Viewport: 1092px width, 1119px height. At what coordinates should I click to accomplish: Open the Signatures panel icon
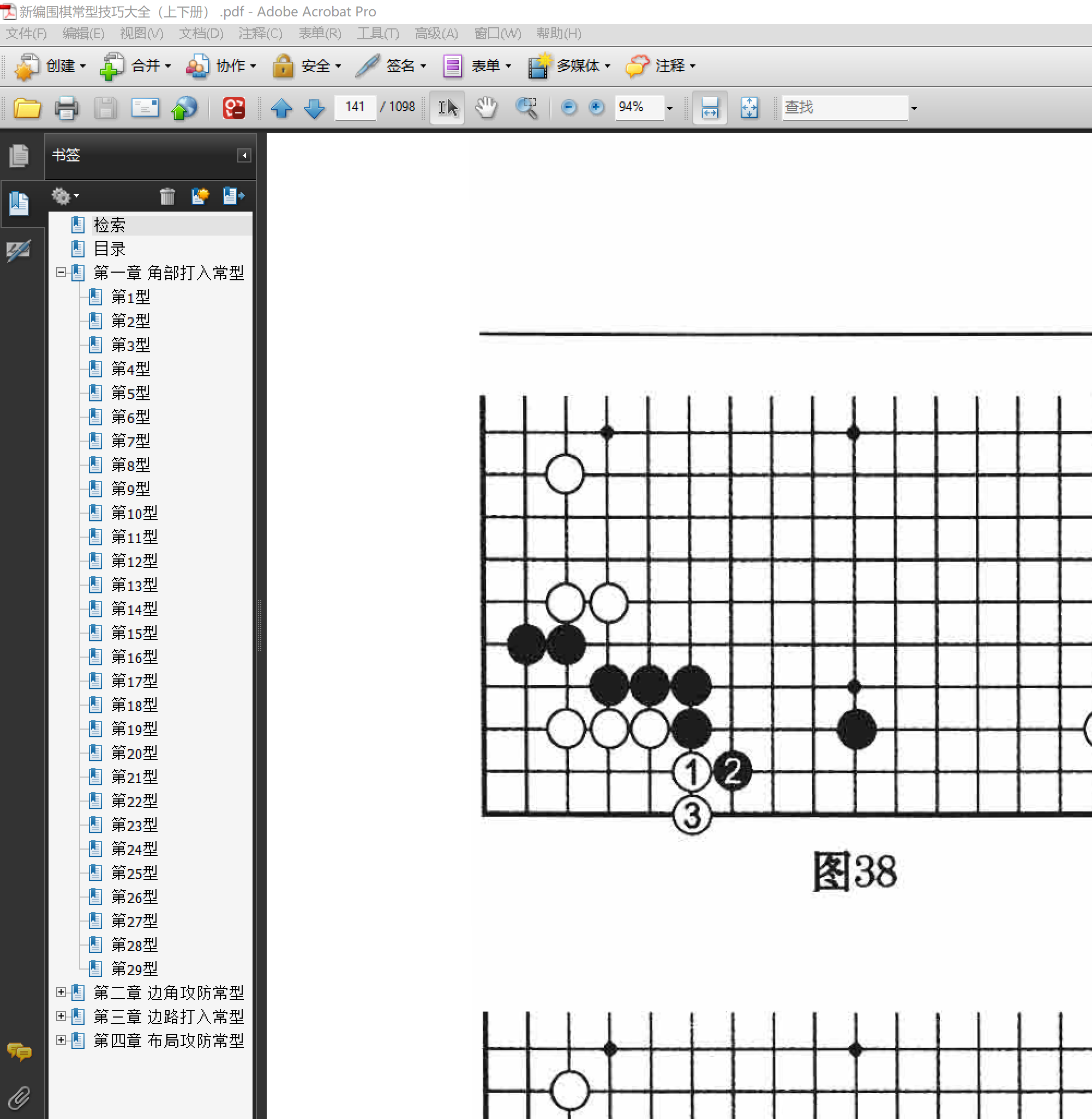click(19, 250)
